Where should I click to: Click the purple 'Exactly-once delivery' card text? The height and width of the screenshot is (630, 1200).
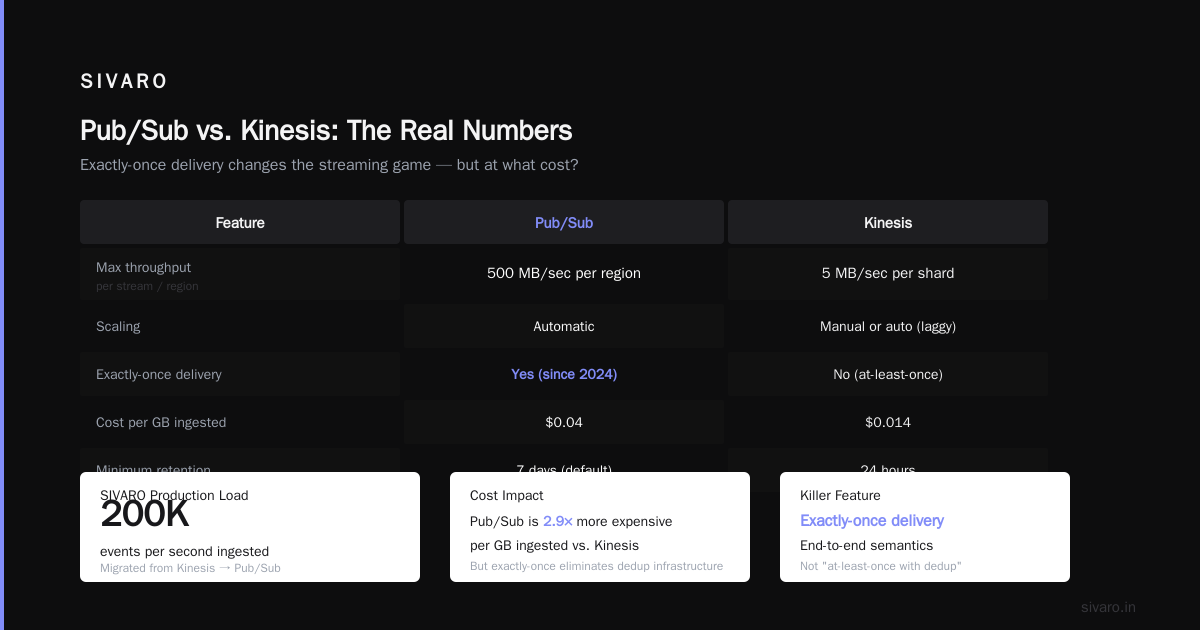click(872, 521)
